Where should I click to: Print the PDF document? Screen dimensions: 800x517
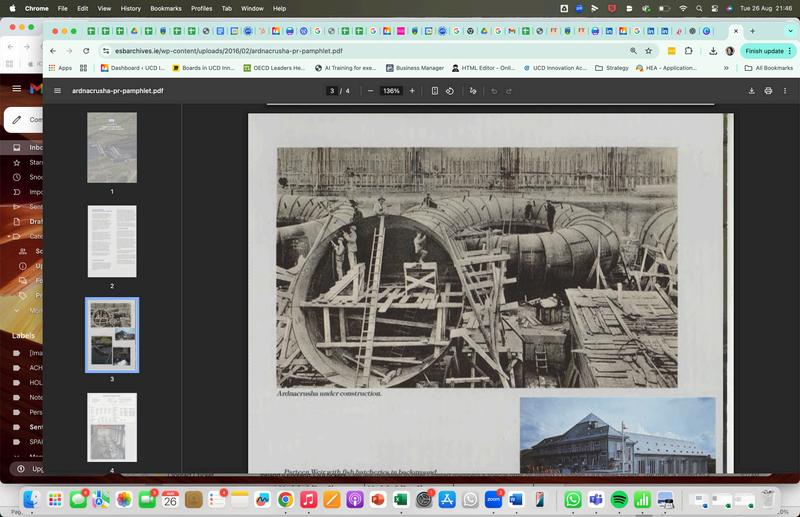coord(768,91)
